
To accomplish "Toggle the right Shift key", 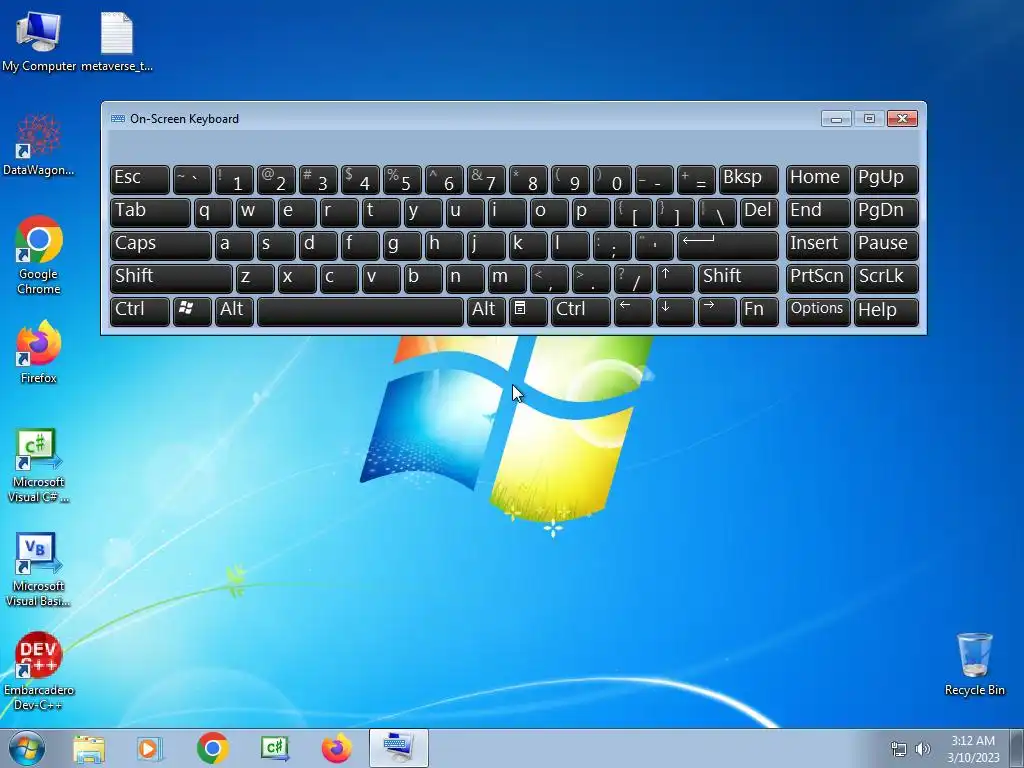I will (x=738, y=278).
